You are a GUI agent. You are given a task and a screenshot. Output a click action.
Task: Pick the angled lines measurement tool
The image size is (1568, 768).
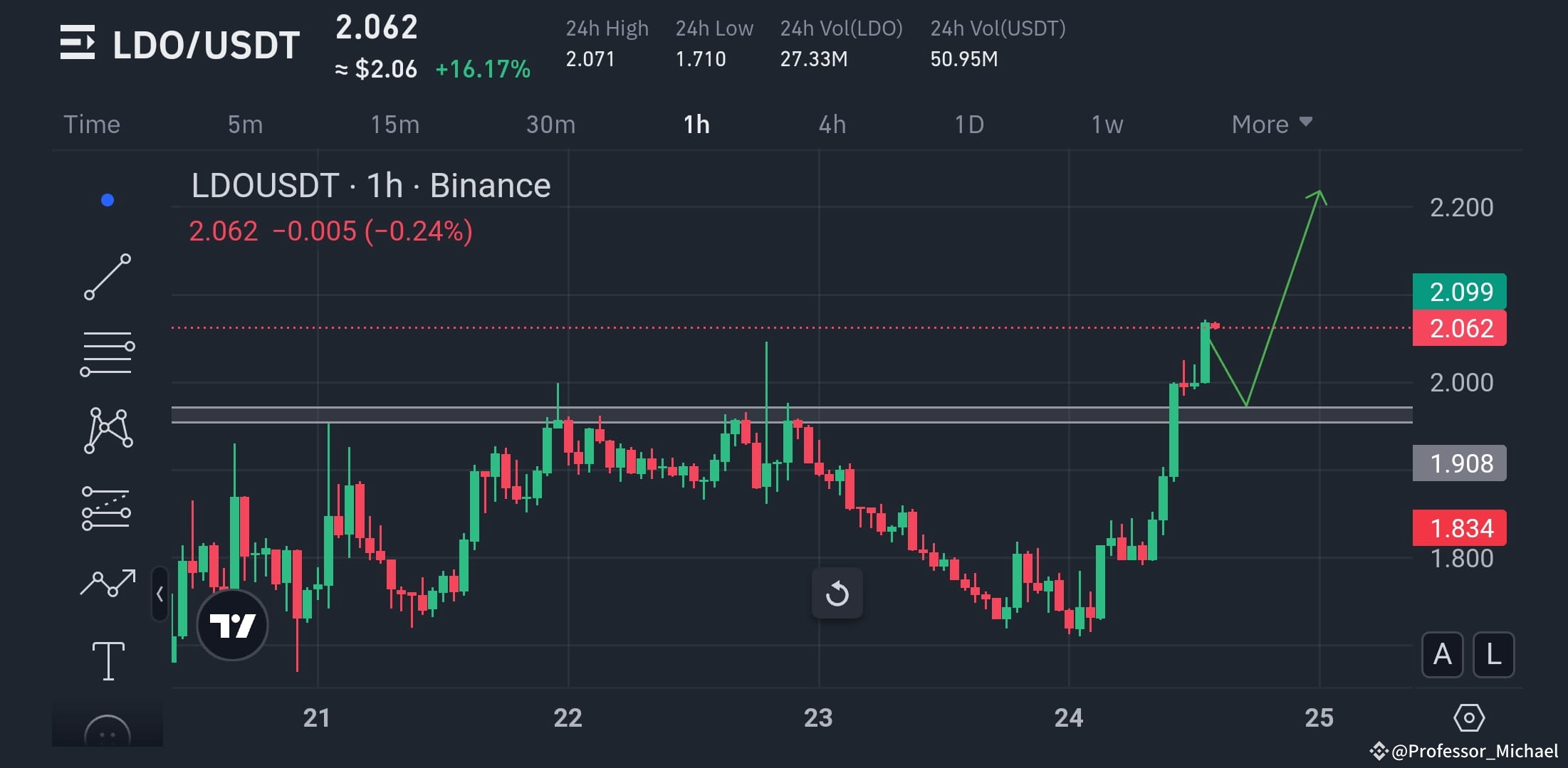[108, 507]
